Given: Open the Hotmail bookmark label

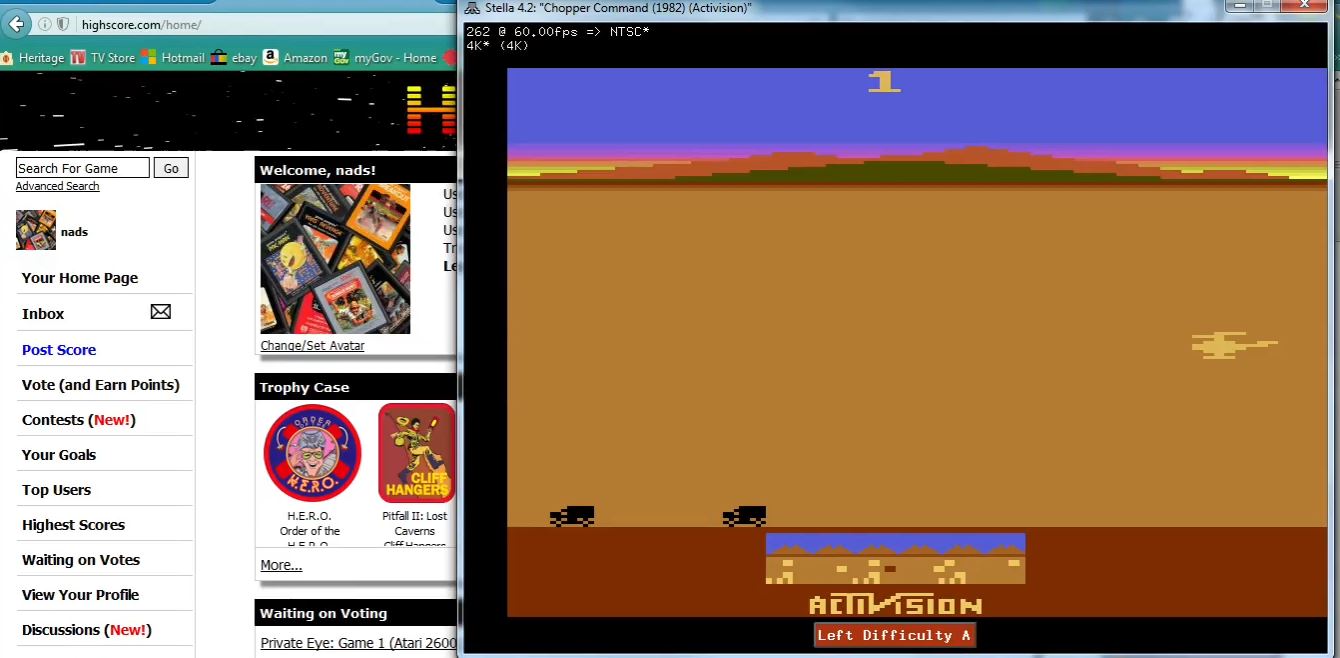Looking at the screenshot, I should (183, 58).
